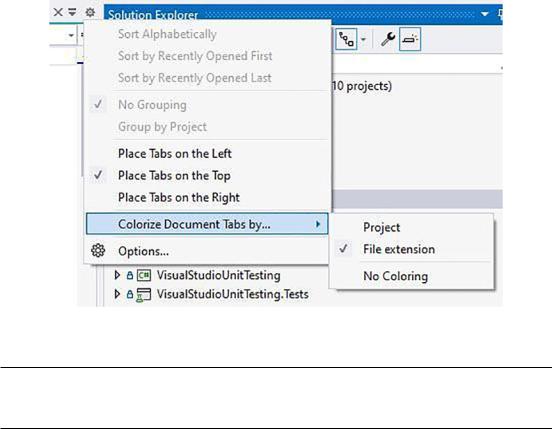This screenshot has height=429, width=552.
Task: Click the gear icon beside Options
Action: point(98,251)
